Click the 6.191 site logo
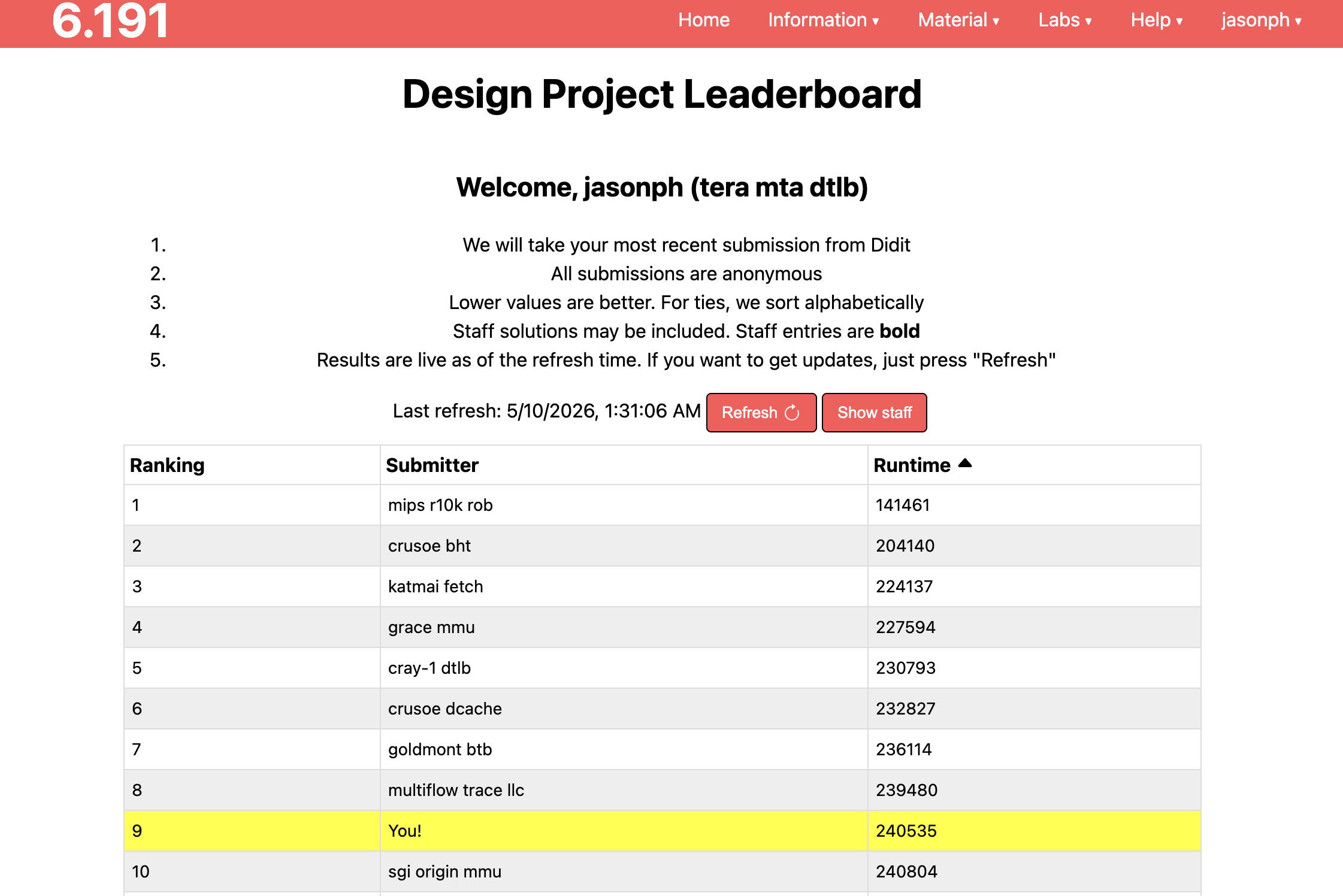Image resolution: width=1343 pixels, height=896 pixels. coord(110,21)
